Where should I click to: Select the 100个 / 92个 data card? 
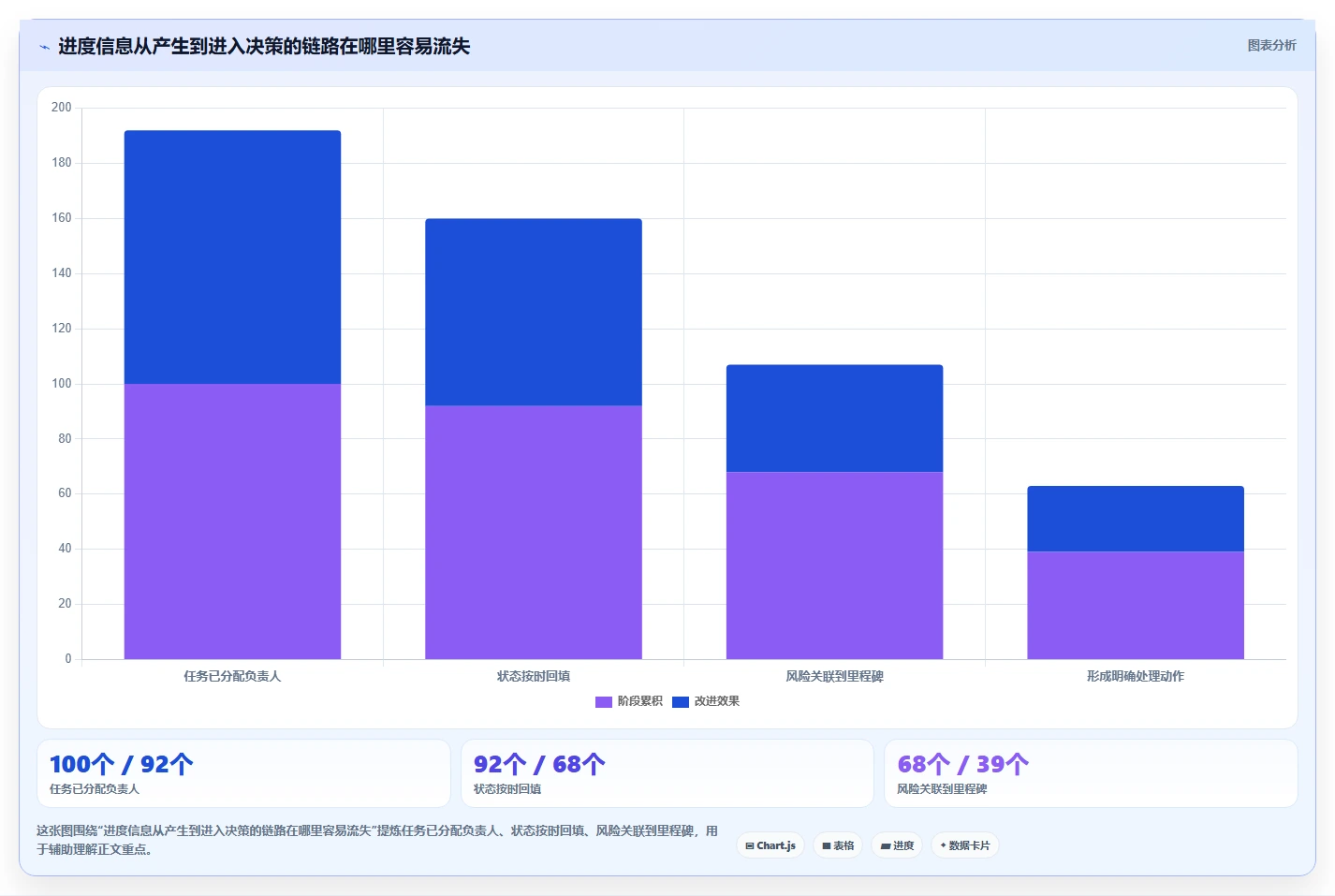point(243,773)
